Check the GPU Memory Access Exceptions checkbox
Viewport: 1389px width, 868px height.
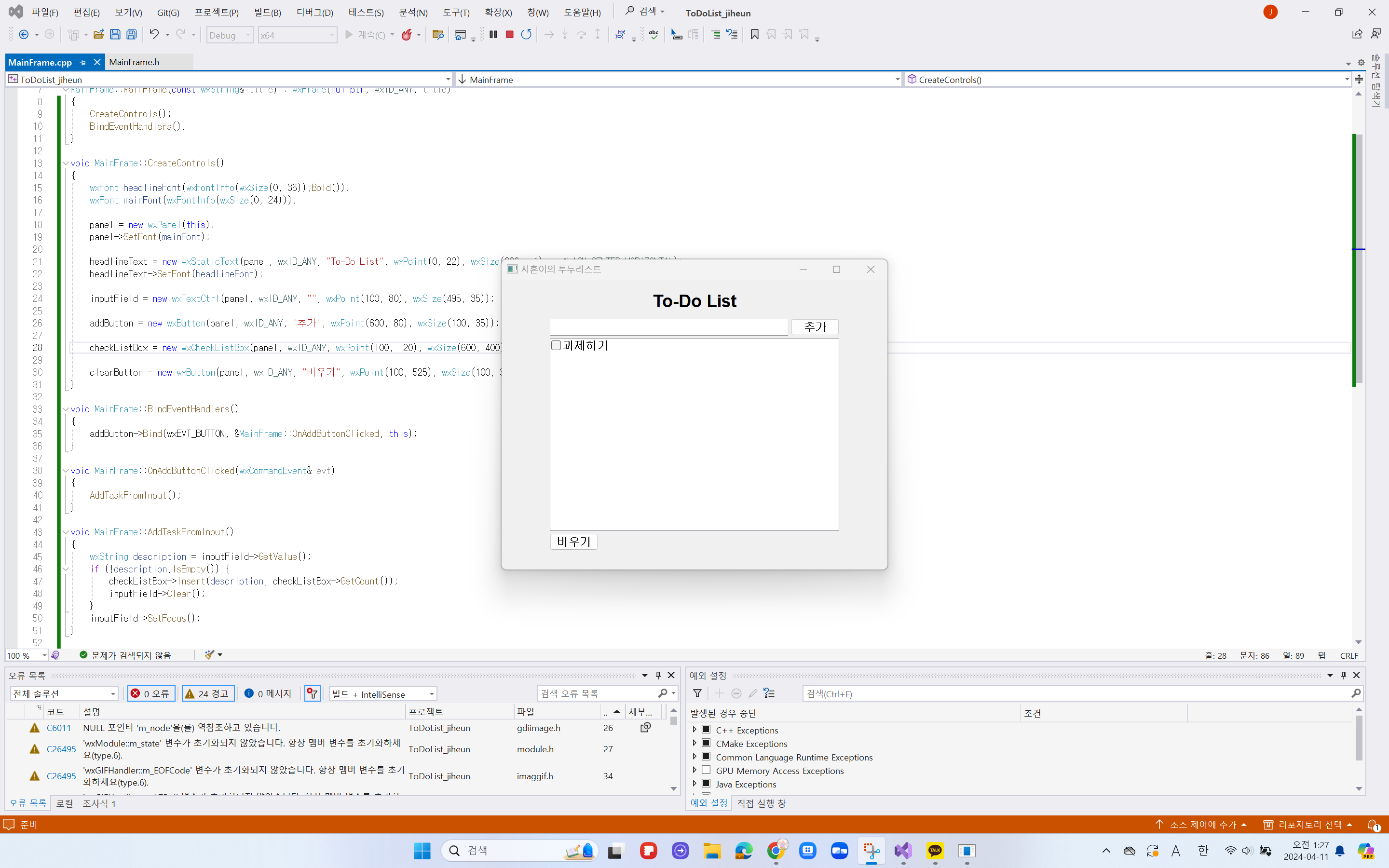coord(706,771)
